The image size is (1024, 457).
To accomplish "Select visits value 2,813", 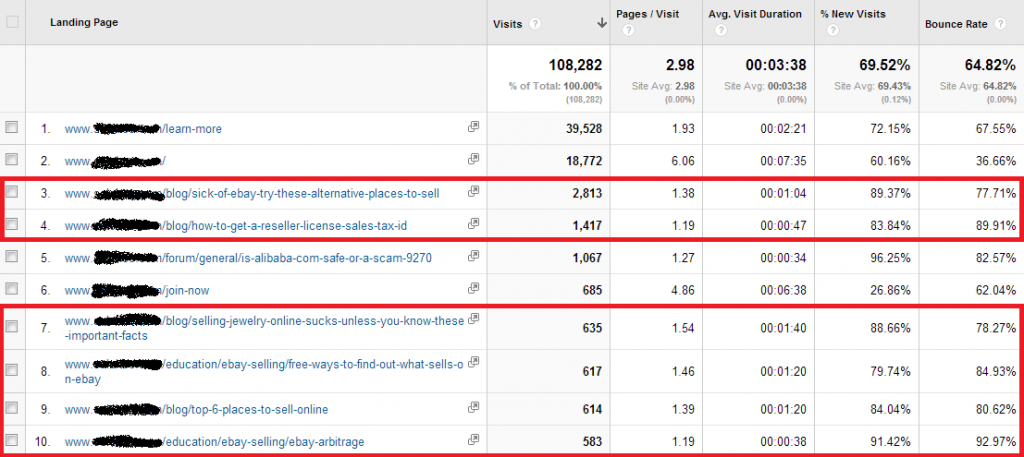I will pyautogui.click(x=587, y=193).
